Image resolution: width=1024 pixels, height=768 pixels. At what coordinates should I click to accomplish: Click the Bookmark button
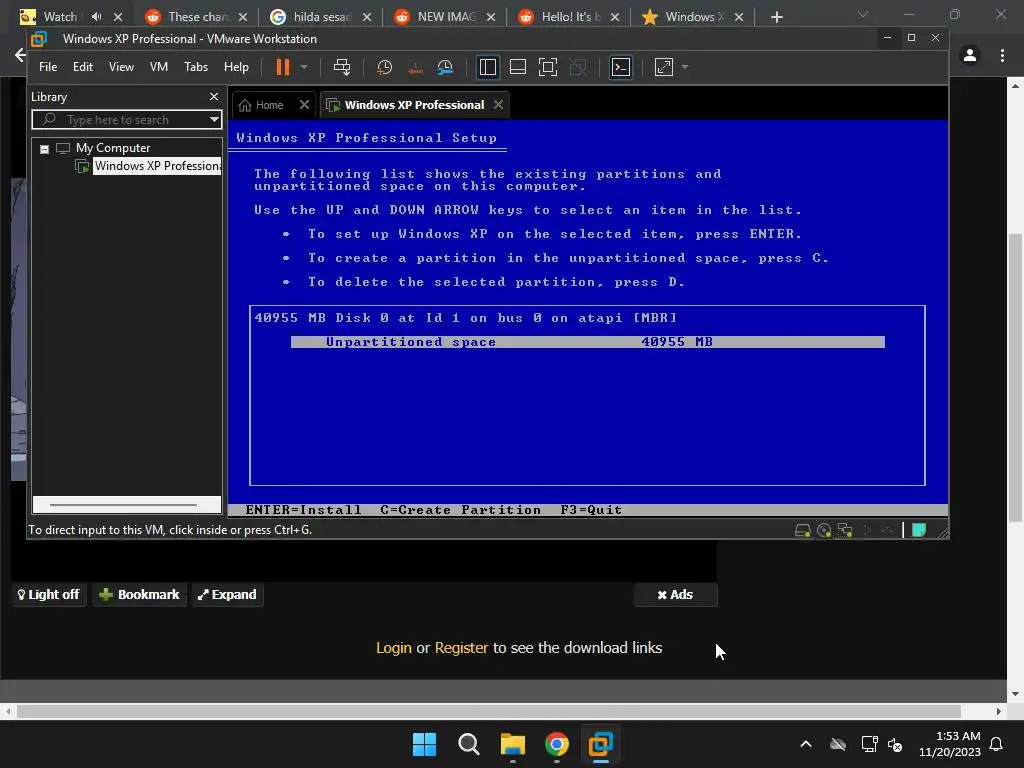[139, 594]
